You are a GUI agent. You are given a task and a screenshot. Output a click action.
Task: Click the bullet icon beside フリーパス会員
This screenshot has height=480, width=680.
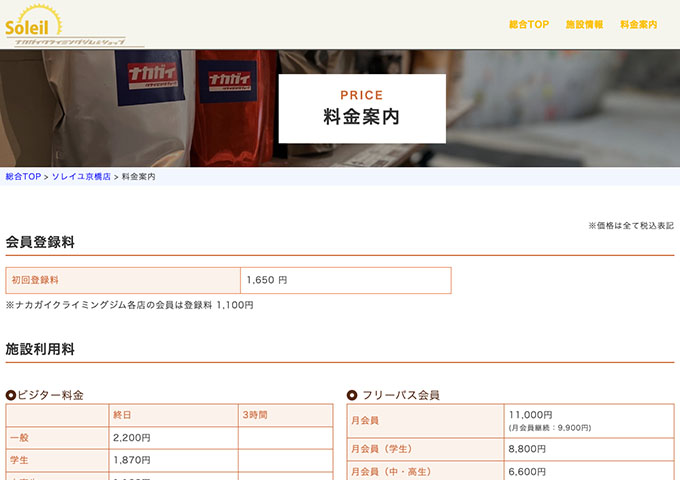352,395
